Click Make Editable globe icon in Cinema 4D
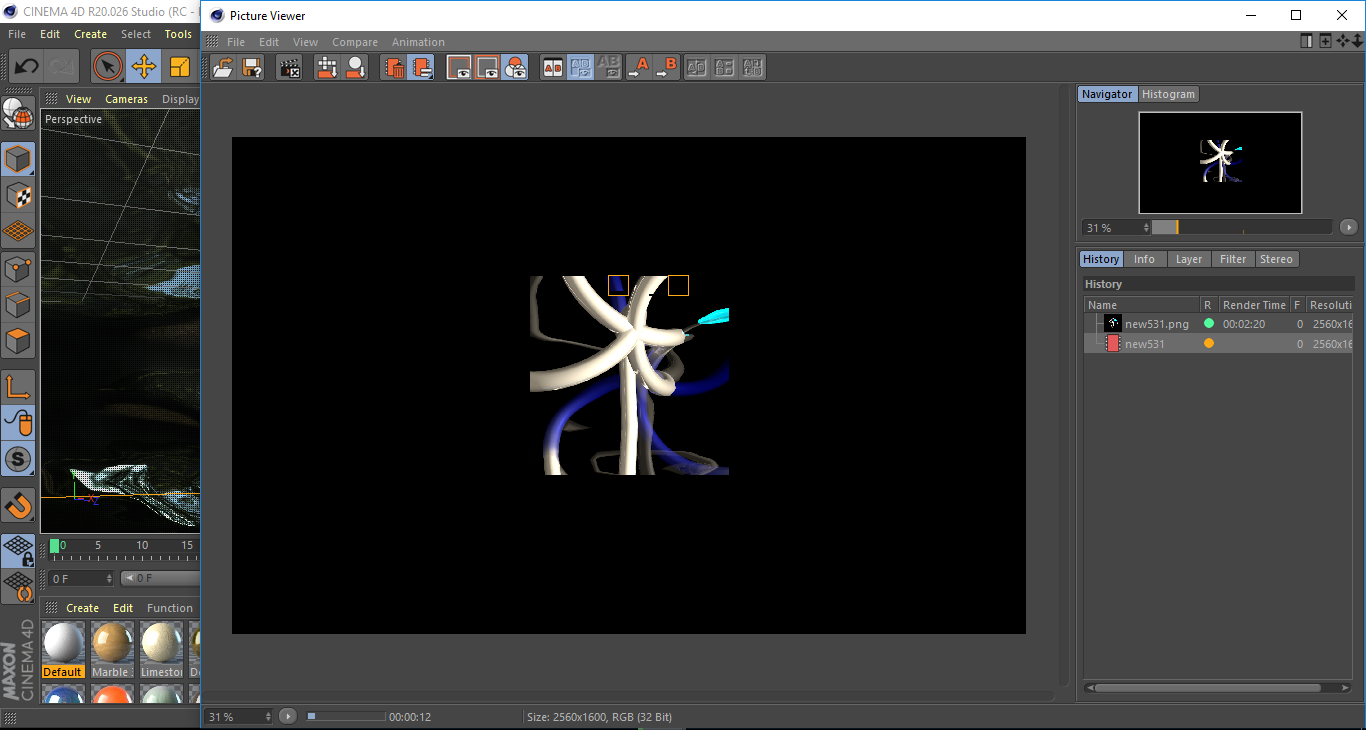Viewport: 1366px width, 730px height. [18, 113]
